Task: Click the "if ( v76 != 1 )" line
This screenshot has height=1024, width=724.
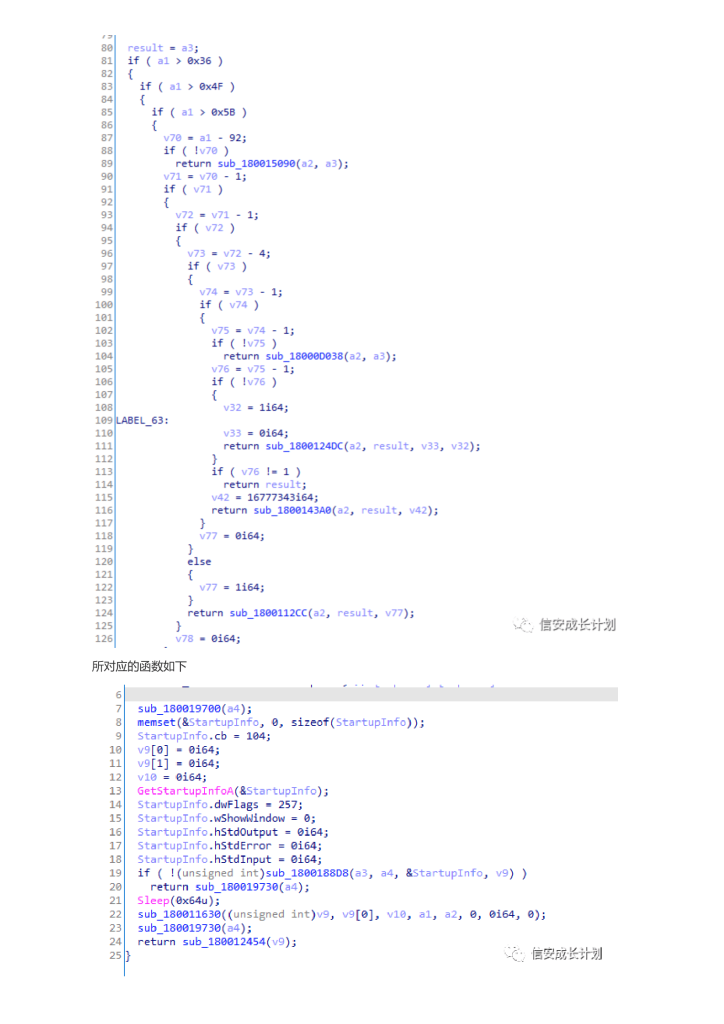Action: click(256, 472)
